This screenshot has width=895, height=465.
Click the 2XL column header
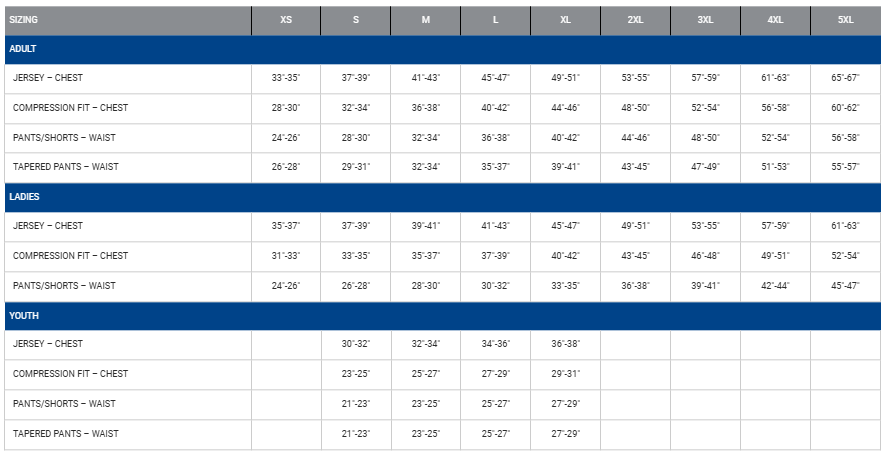pos(635,20)
